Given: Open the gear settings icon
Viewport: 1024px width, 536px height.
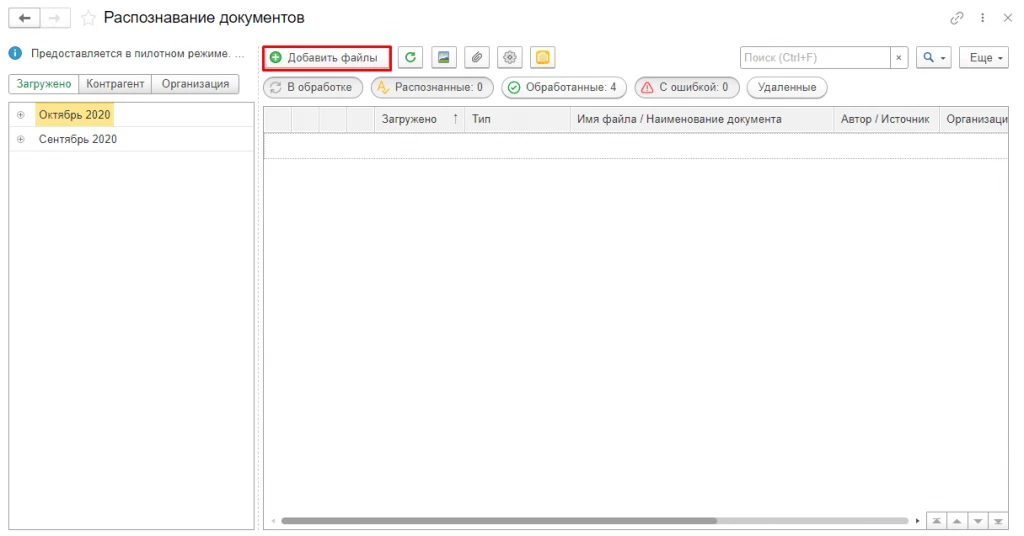Looking at the screenshot, I should point(509,57).
